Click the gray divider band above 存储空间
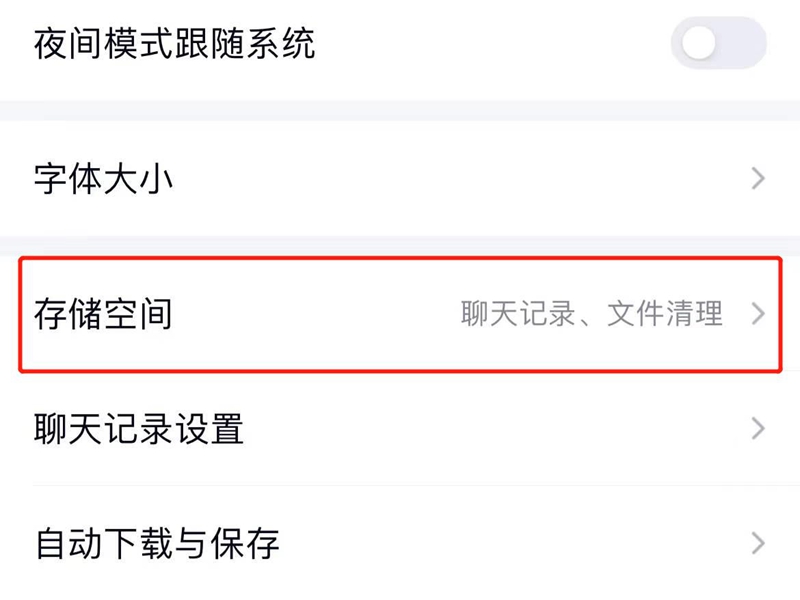This screenshot has width=800, height=600. 400,244
